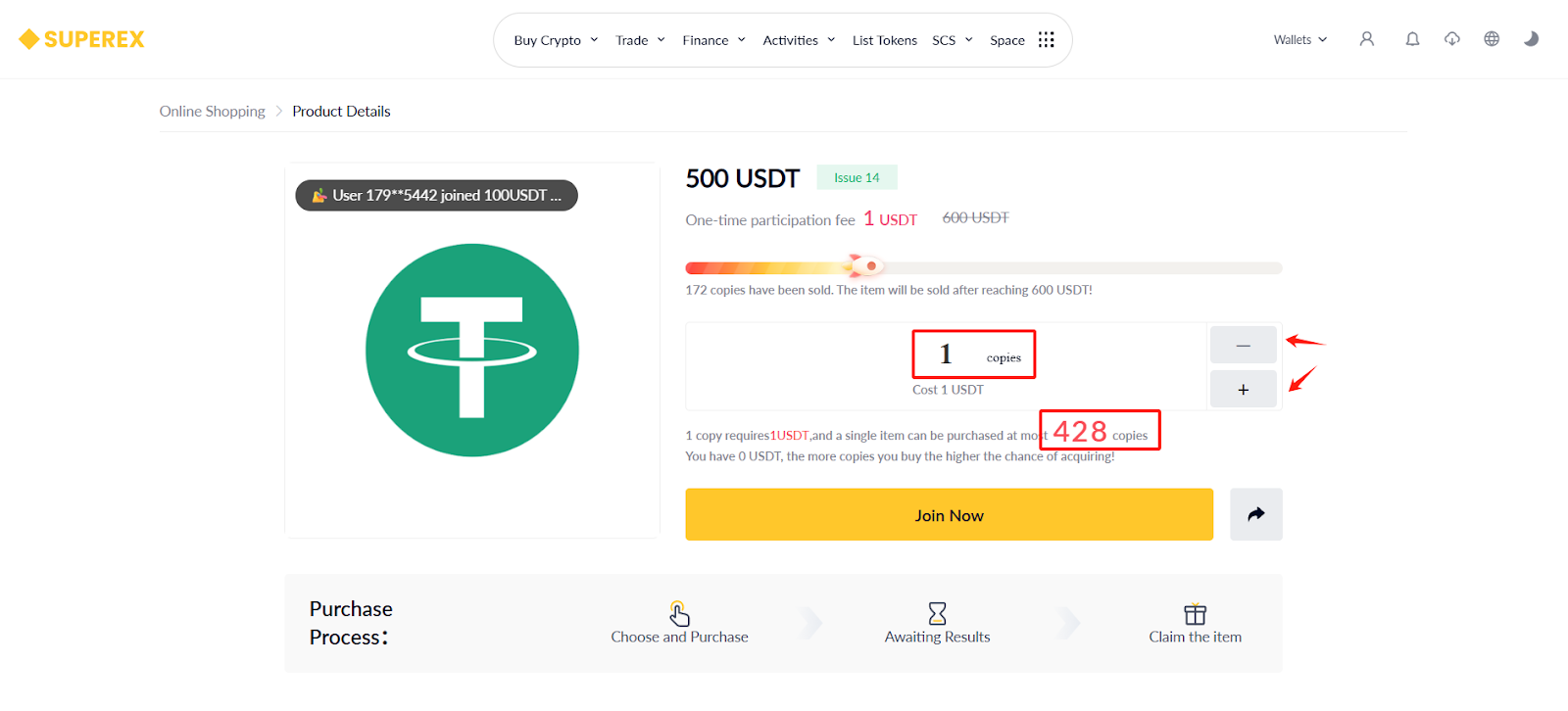
Task: Select the Space menu item
Action: tap(1007, 40)
